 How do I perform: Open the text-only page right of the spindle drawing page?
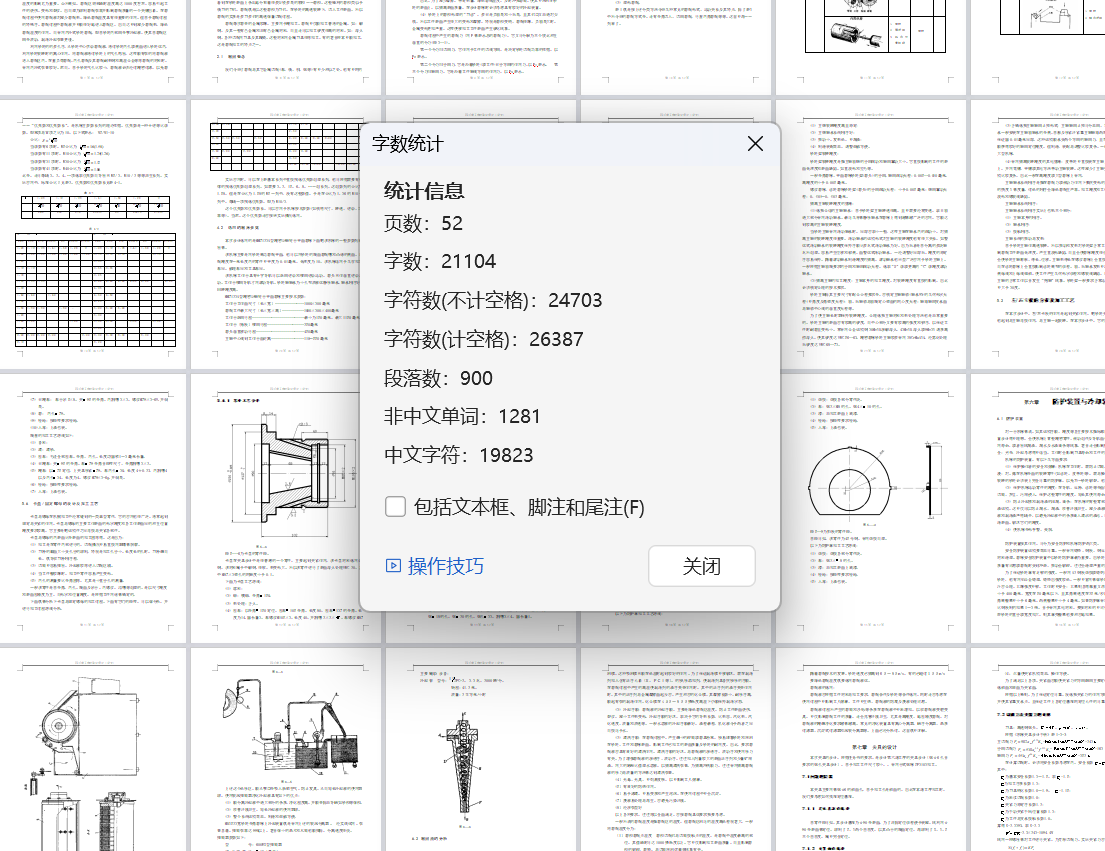[677, 750]
